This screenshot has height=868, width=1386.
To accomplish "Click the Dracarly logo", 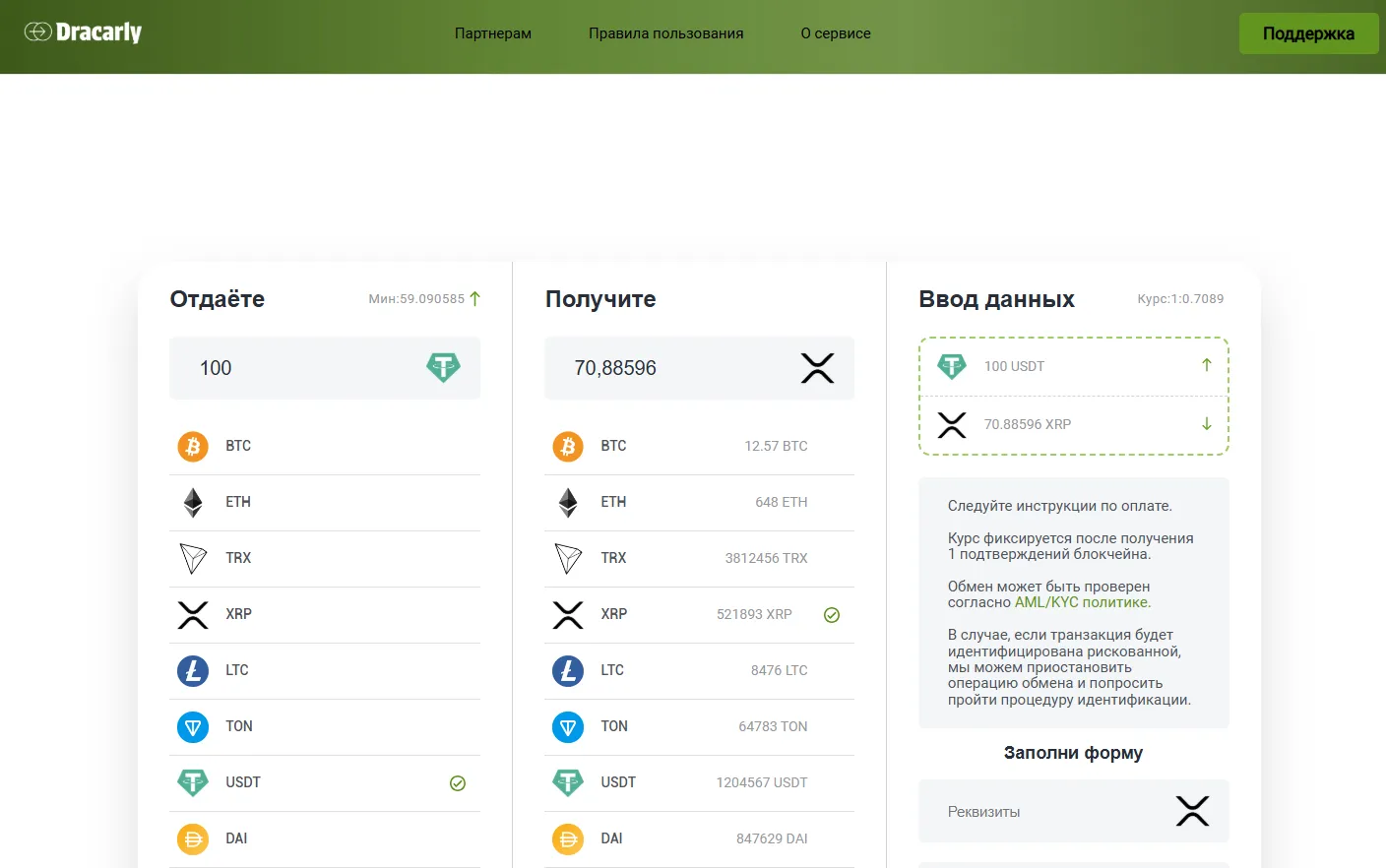I will click(x=83, y=32).
